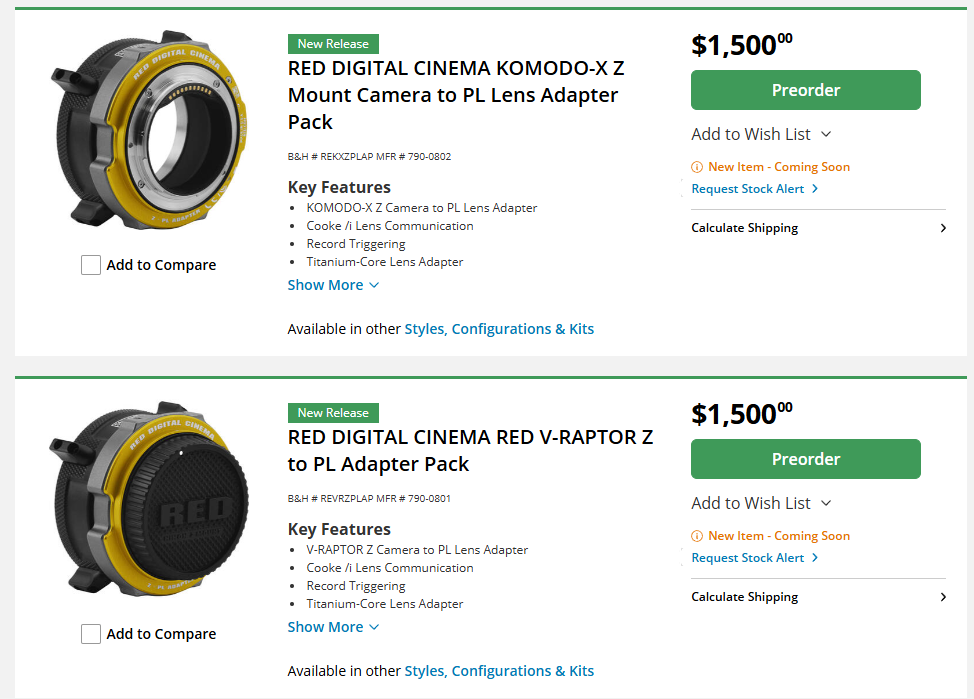Expand Show More for V-RAPTOR key features

click(333, 627)
